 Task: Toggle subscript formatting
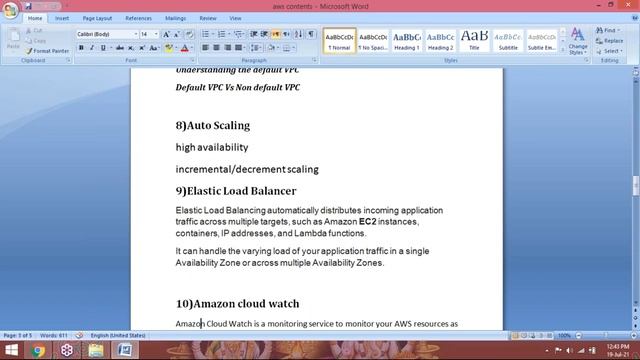click(131, 48)
